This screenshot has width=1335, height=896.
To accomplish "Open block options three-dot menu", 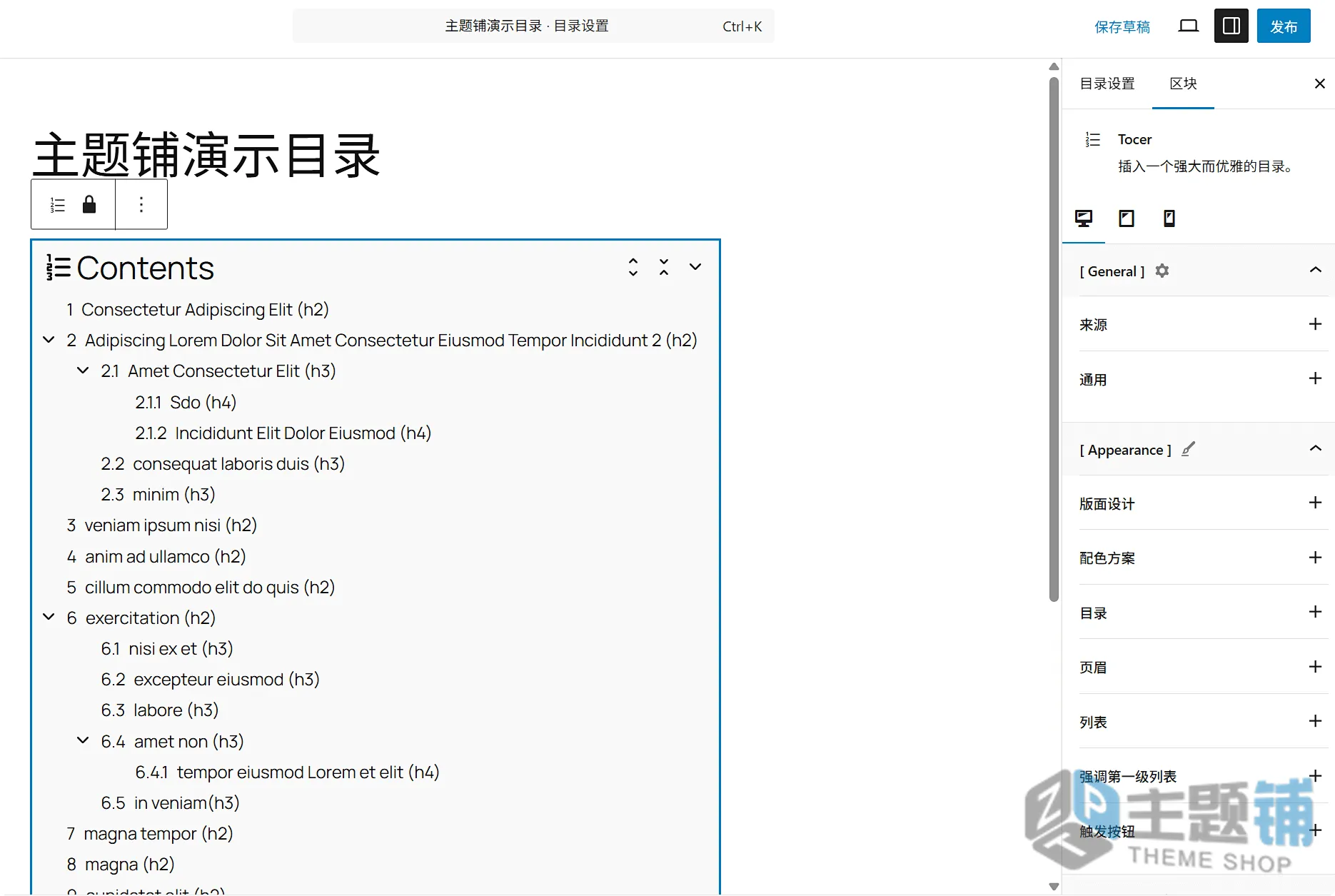I will point(141,205).
